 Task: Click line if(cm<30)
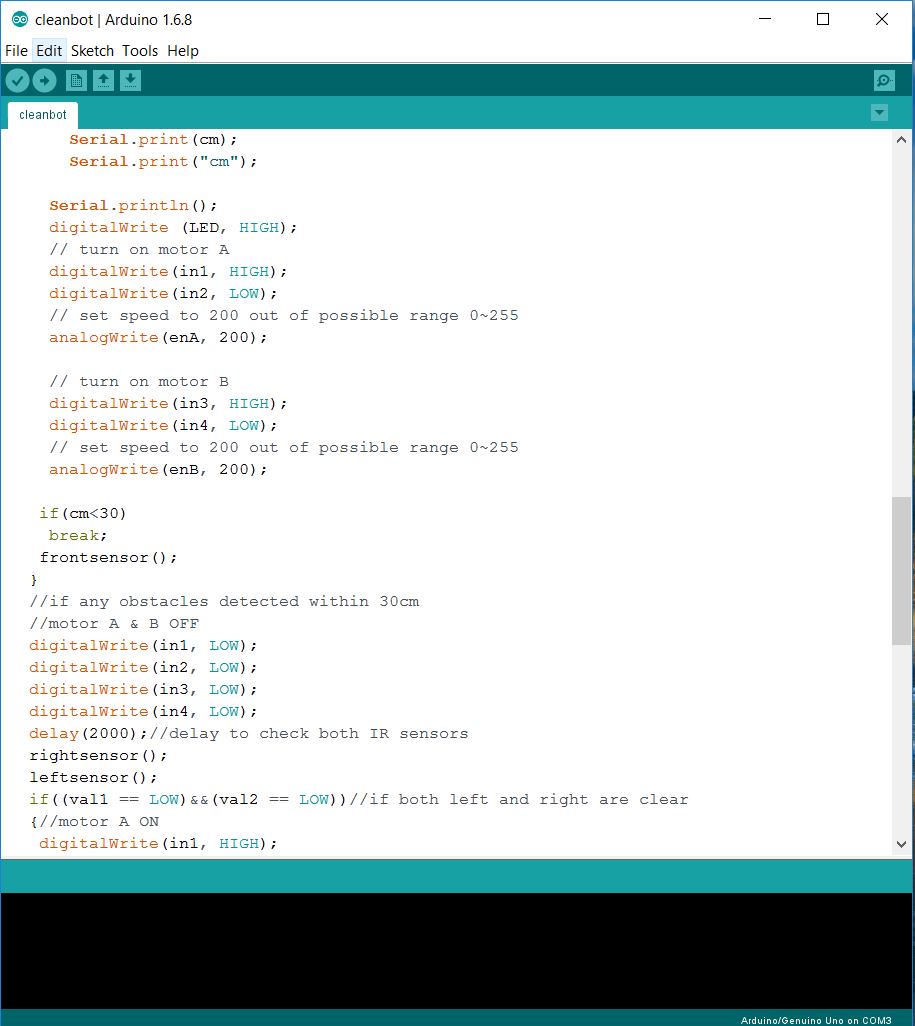(82, 514)
